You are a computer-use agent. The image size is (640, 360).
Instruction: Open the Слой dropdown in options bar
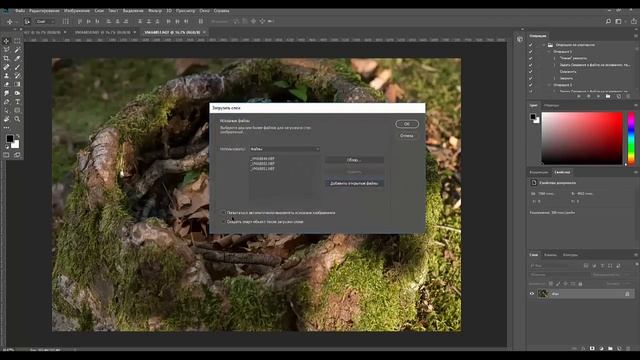45,21
